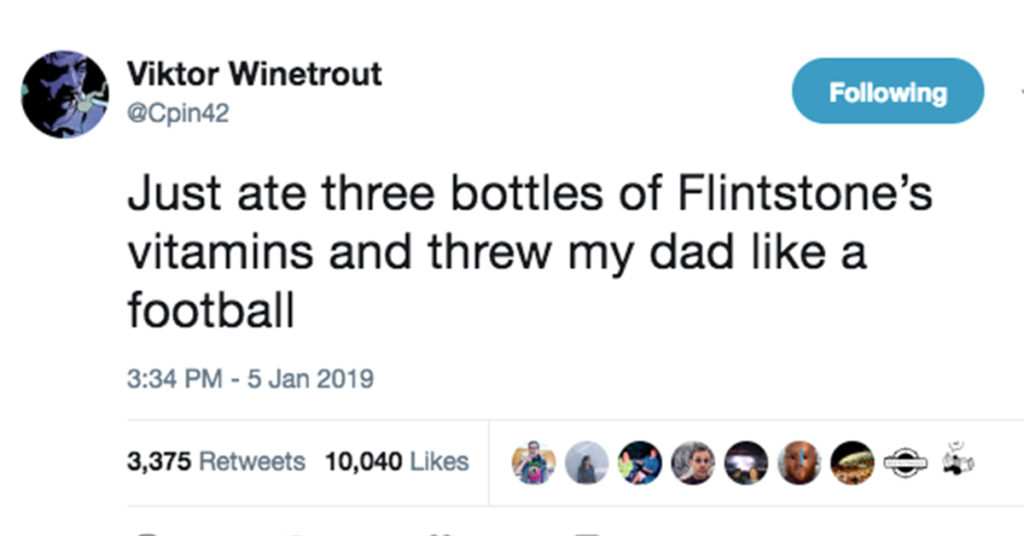Open the liker avatar with blue-streaked face
Image resolution: width=1024 pixels, height=536 pixels.
tap(799, 462)
